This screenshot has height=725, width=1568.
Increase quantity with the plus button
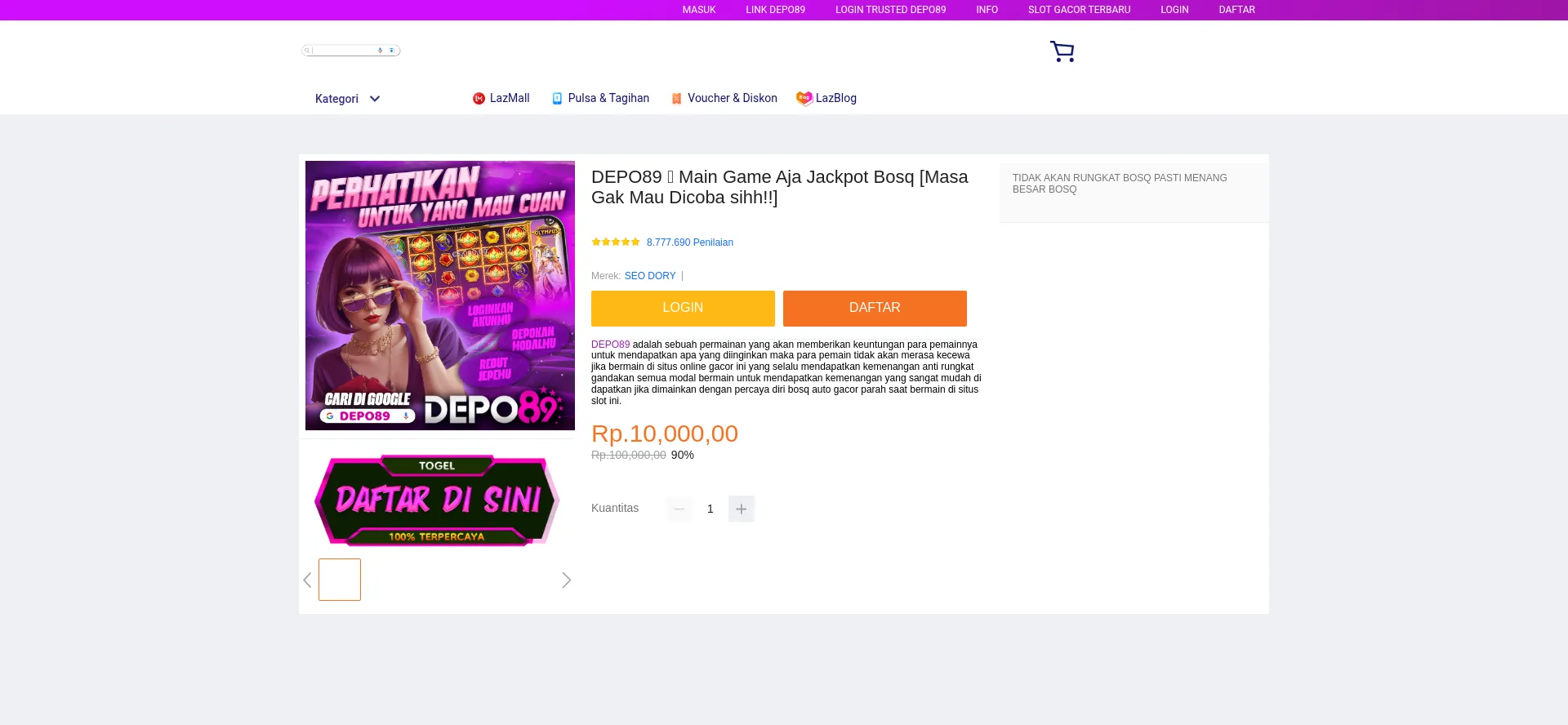(742, 509)
